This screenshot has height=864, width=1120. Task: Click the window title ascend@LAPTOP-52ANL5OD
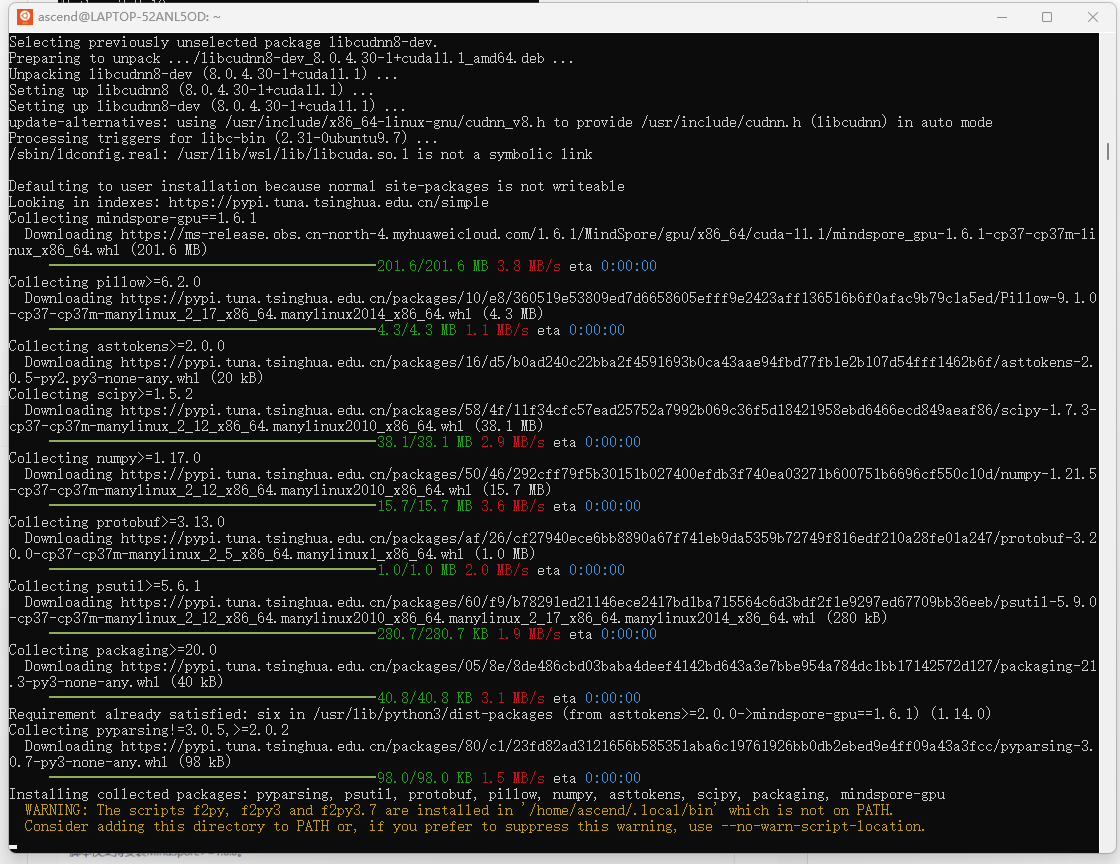[129, 16]
